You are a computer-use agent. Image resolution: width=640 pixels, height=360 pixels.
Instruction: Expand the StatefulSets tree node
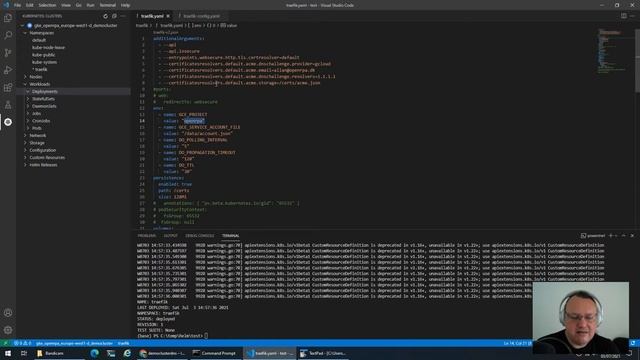click(x=28, y=99)
